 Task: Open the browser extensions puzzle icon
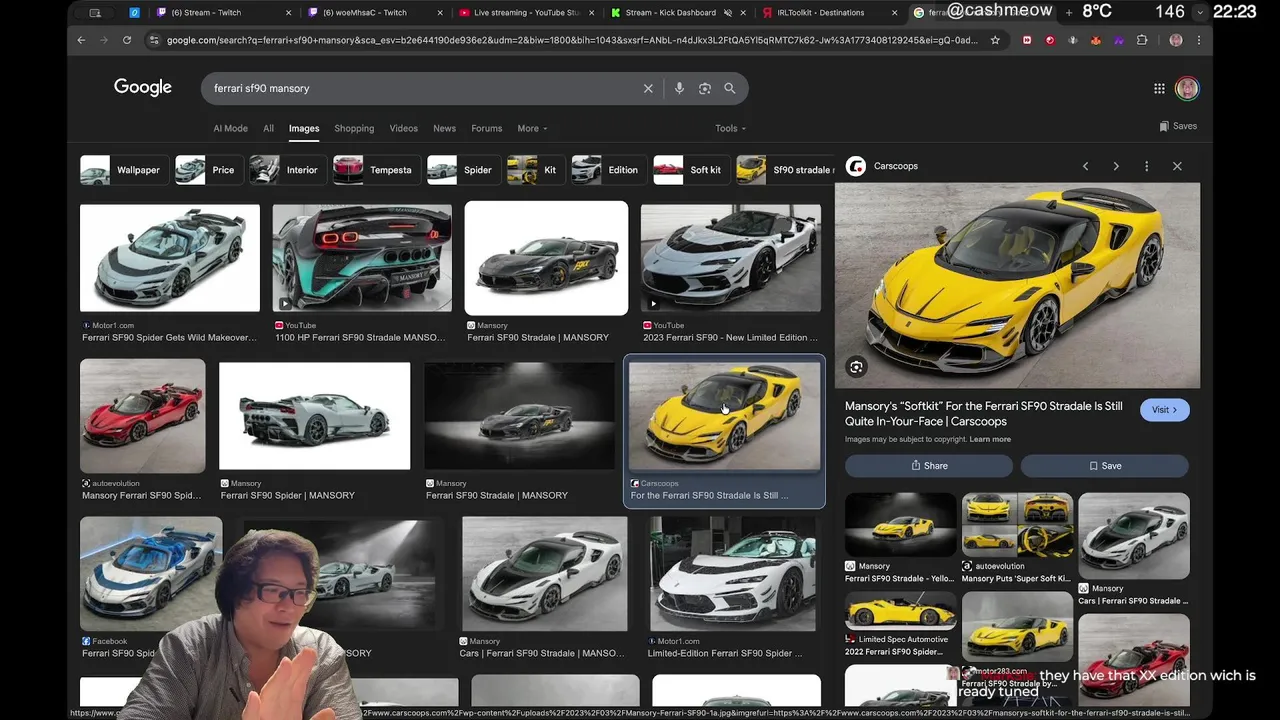pos(1142,40)
